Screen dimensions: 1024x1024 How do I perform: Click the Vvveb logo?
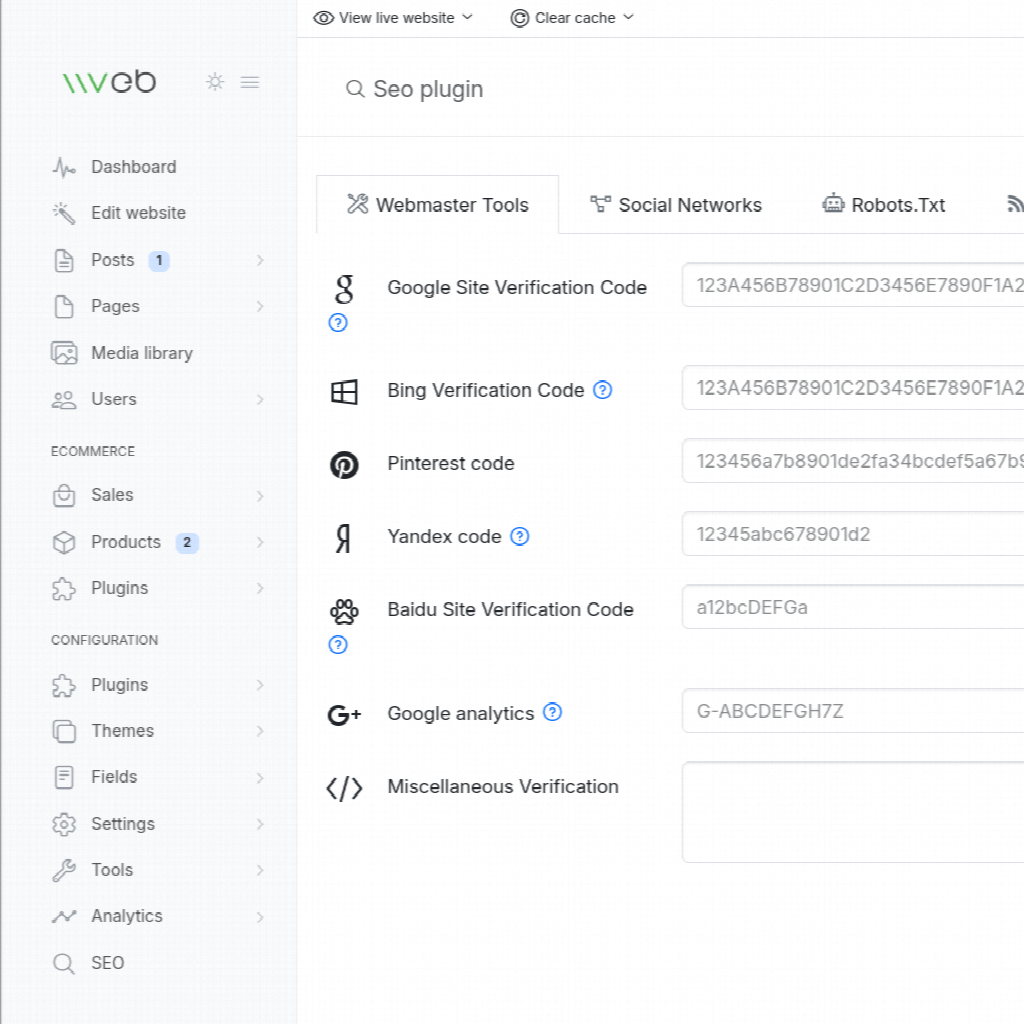(x=109, y=82)
